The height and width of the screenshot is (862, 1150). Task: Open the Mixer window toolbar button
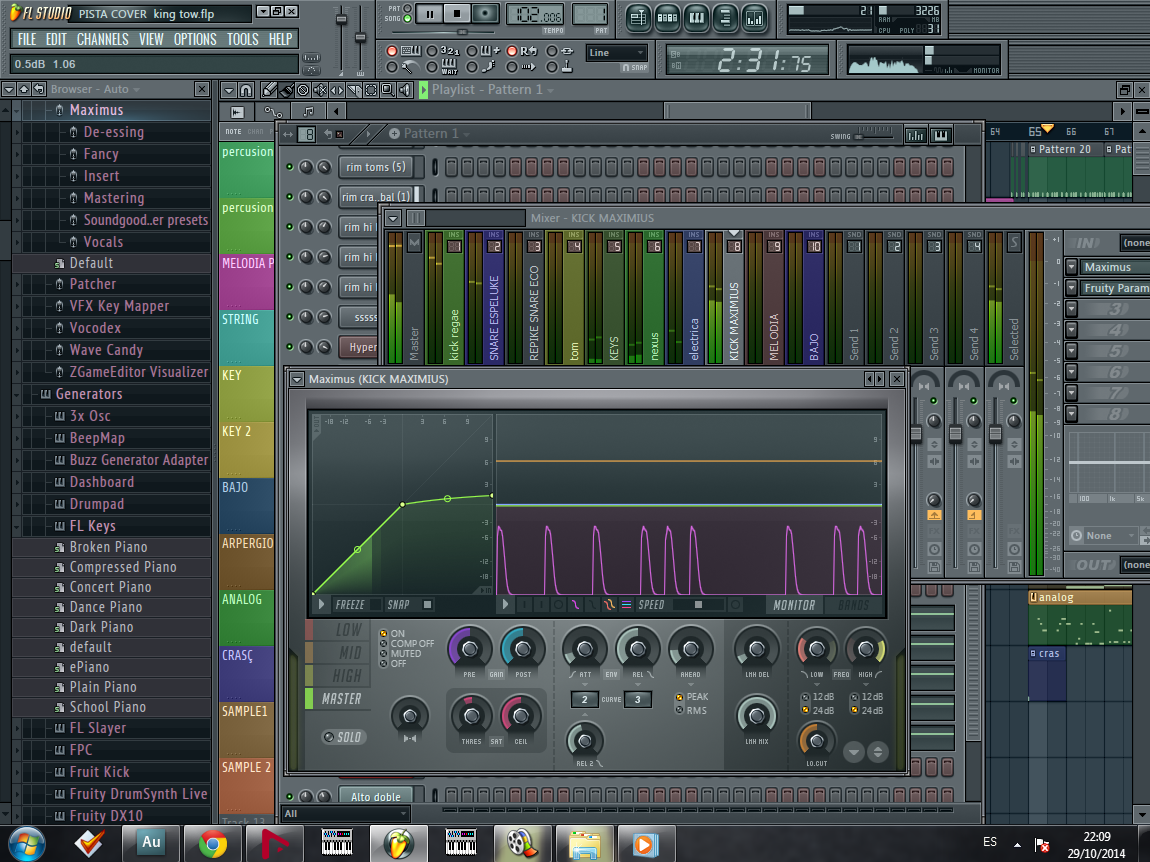coord(755,19)
